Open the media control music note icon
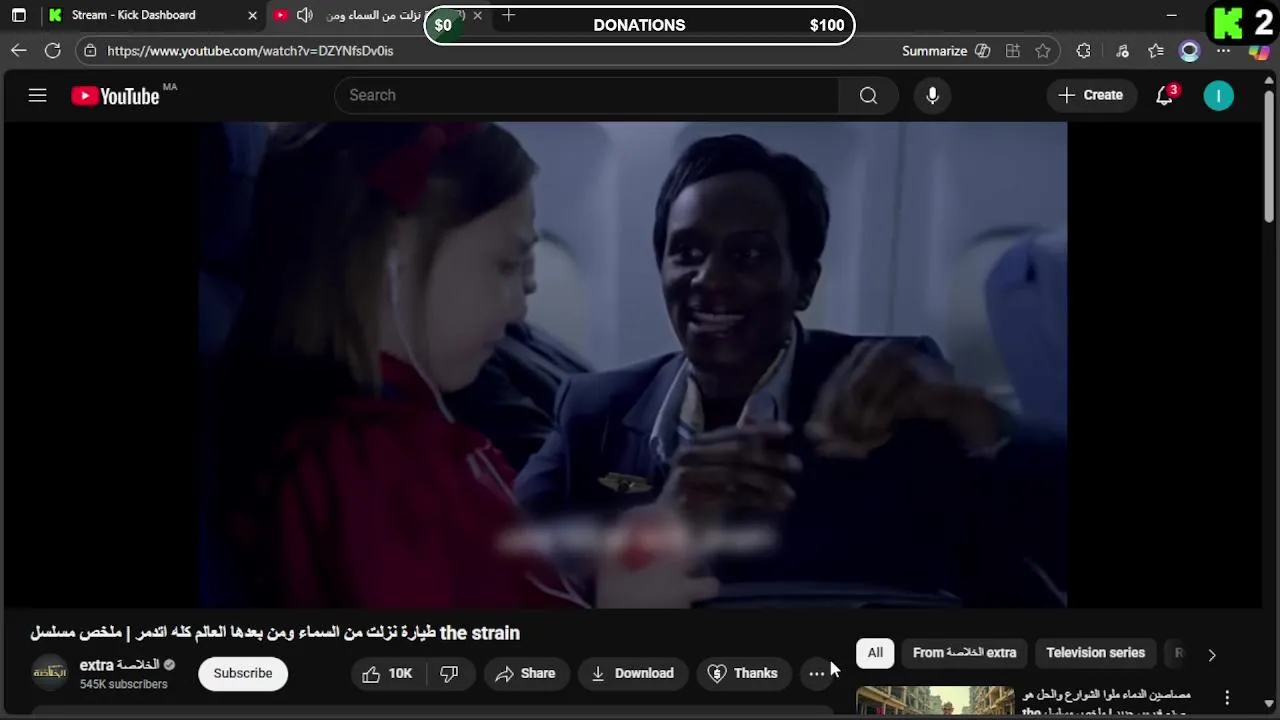1280x720 pixels. coord(1122,50)
